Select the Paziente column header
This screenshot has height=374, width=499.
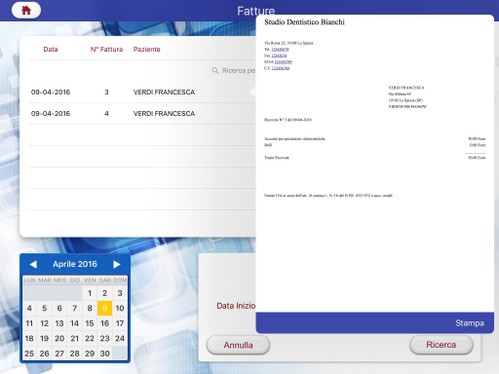click(x=147, y=49)
